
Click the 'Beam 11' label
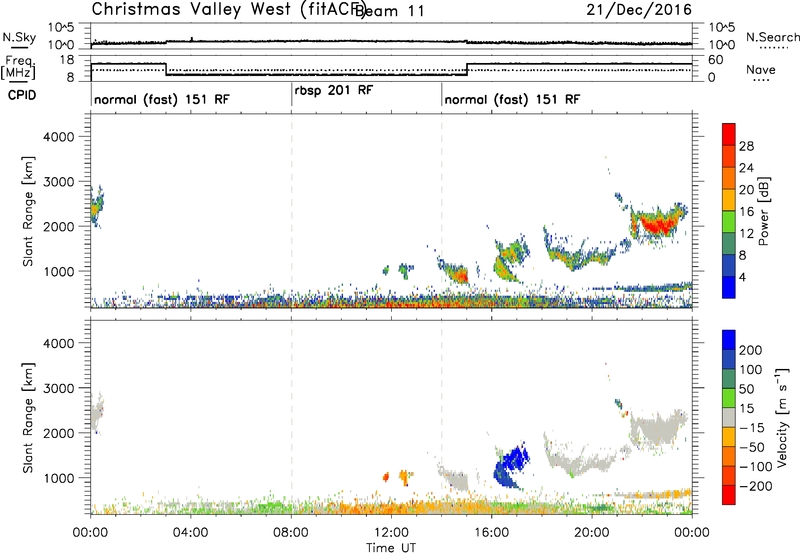point(390,11)
